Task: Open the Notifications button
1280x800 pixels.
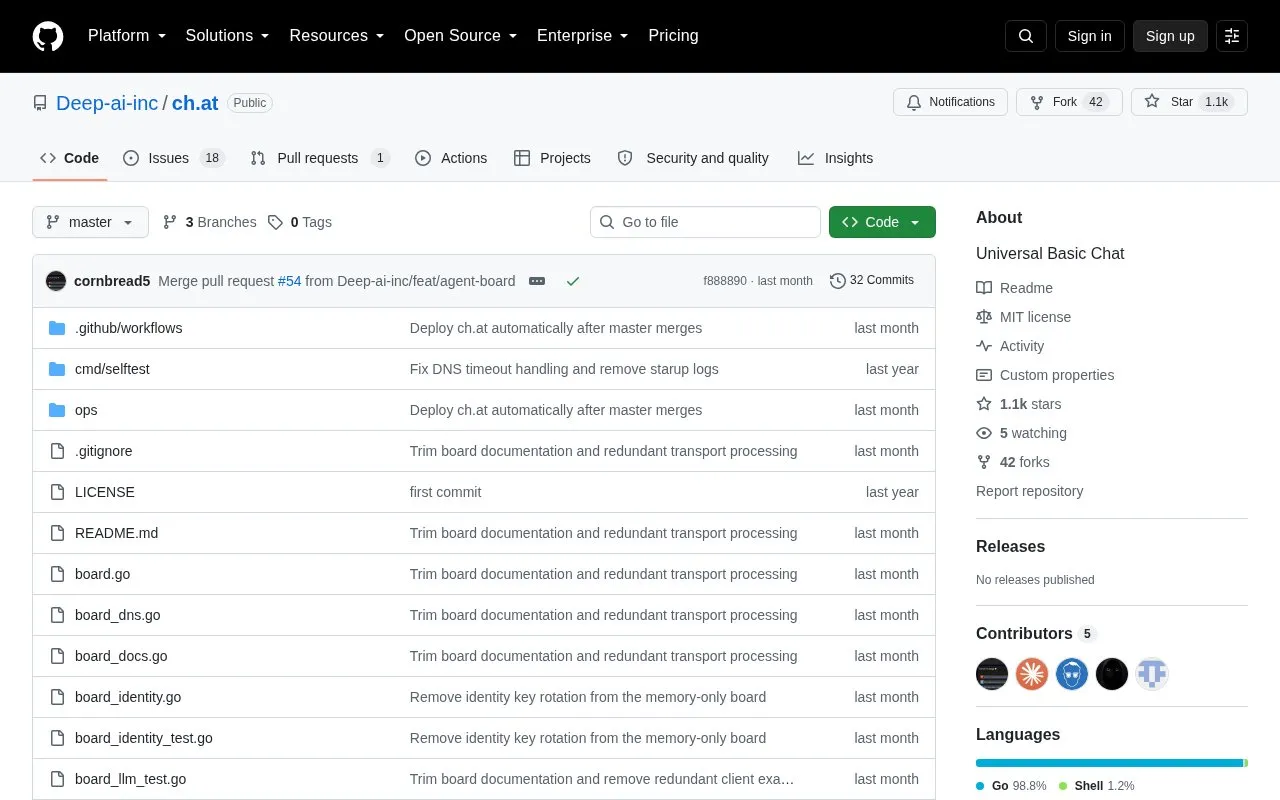Action: 950,102
